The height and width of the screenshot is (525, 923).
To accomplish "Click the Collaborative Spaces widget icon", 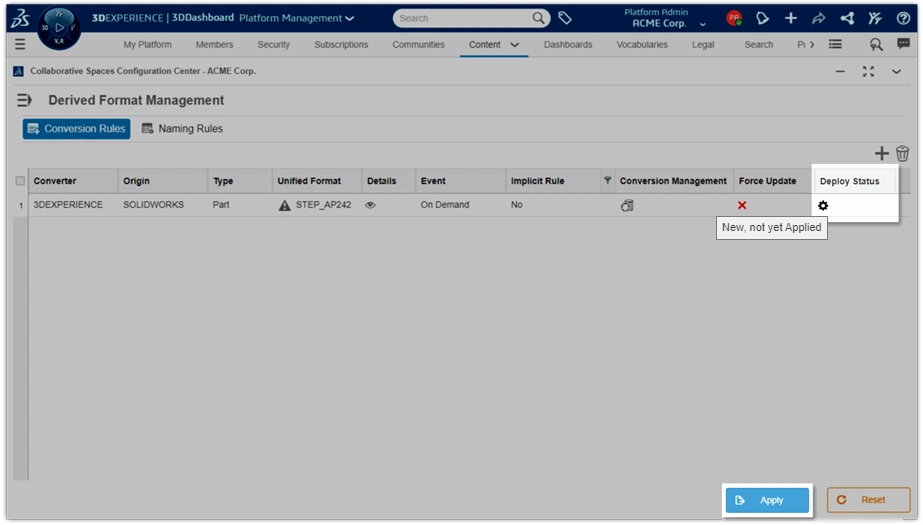I will coord(18,71).
